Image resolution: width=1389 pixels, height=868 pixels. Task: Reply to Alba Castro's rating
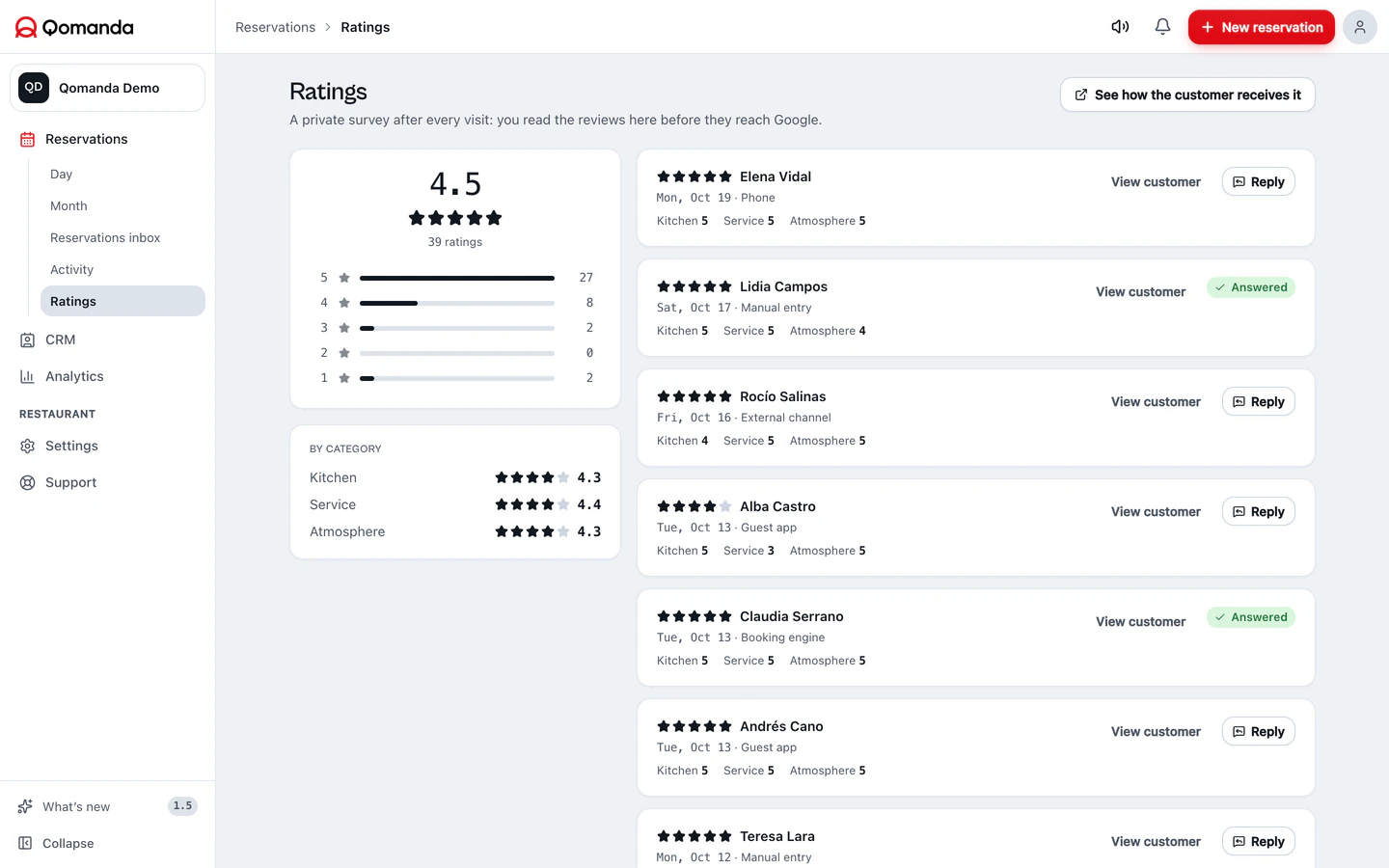click(1258, 511)
